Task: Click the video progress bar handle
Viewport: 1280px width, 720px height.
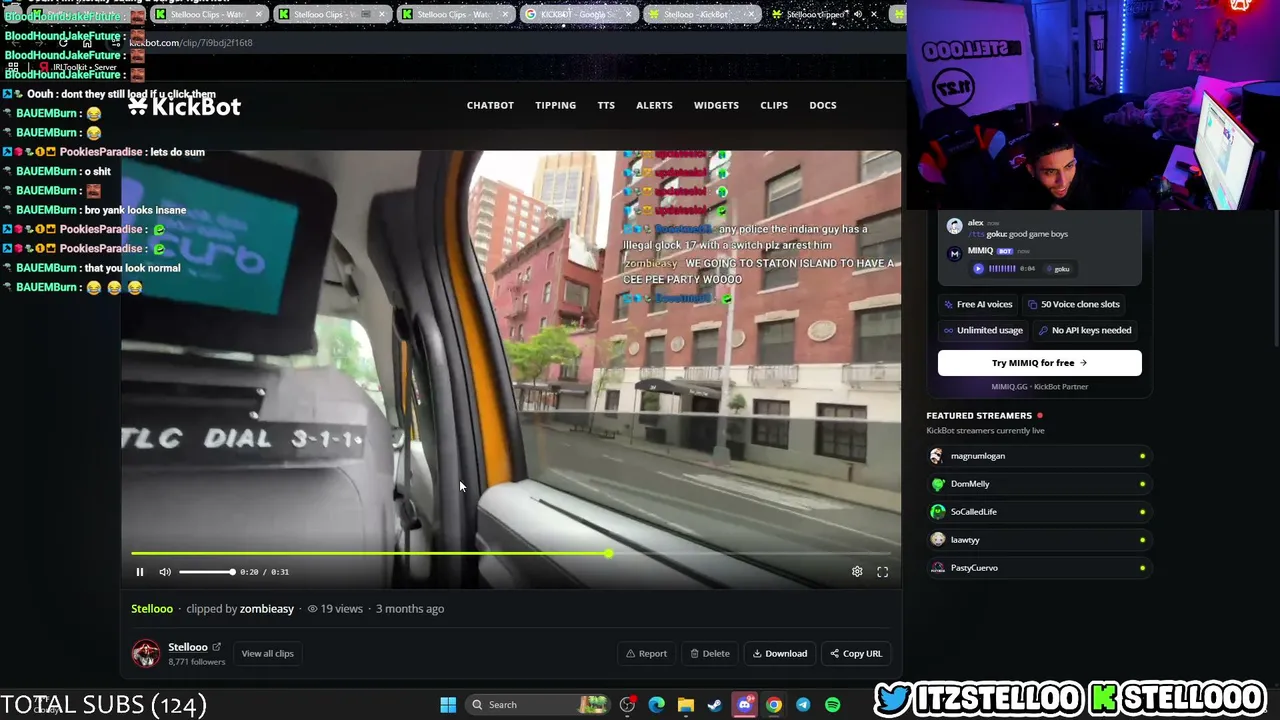Action: coord(608,553)
